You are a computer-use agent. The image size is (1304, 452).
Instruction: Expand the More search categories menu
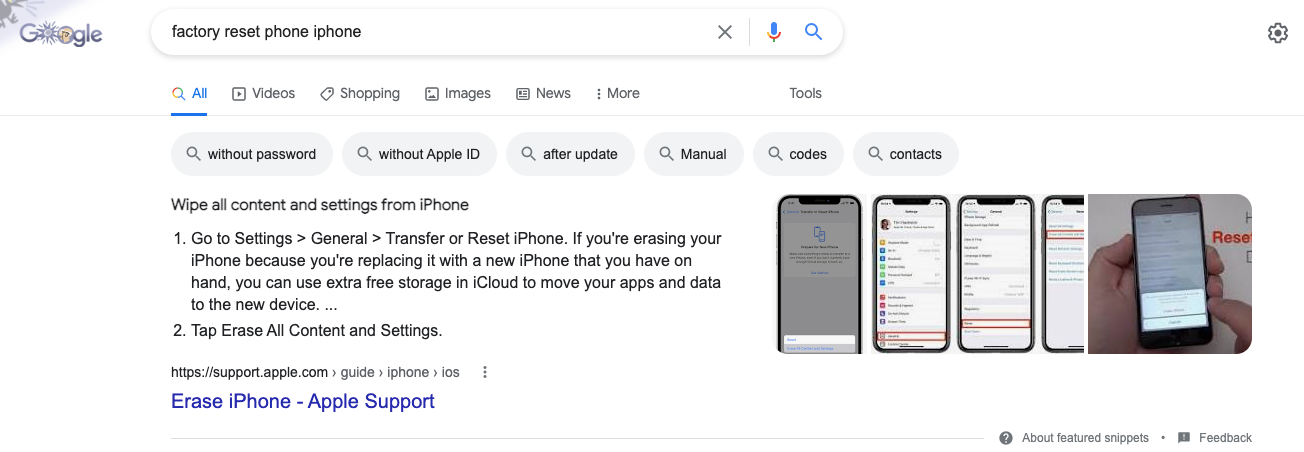pos(617,93)
